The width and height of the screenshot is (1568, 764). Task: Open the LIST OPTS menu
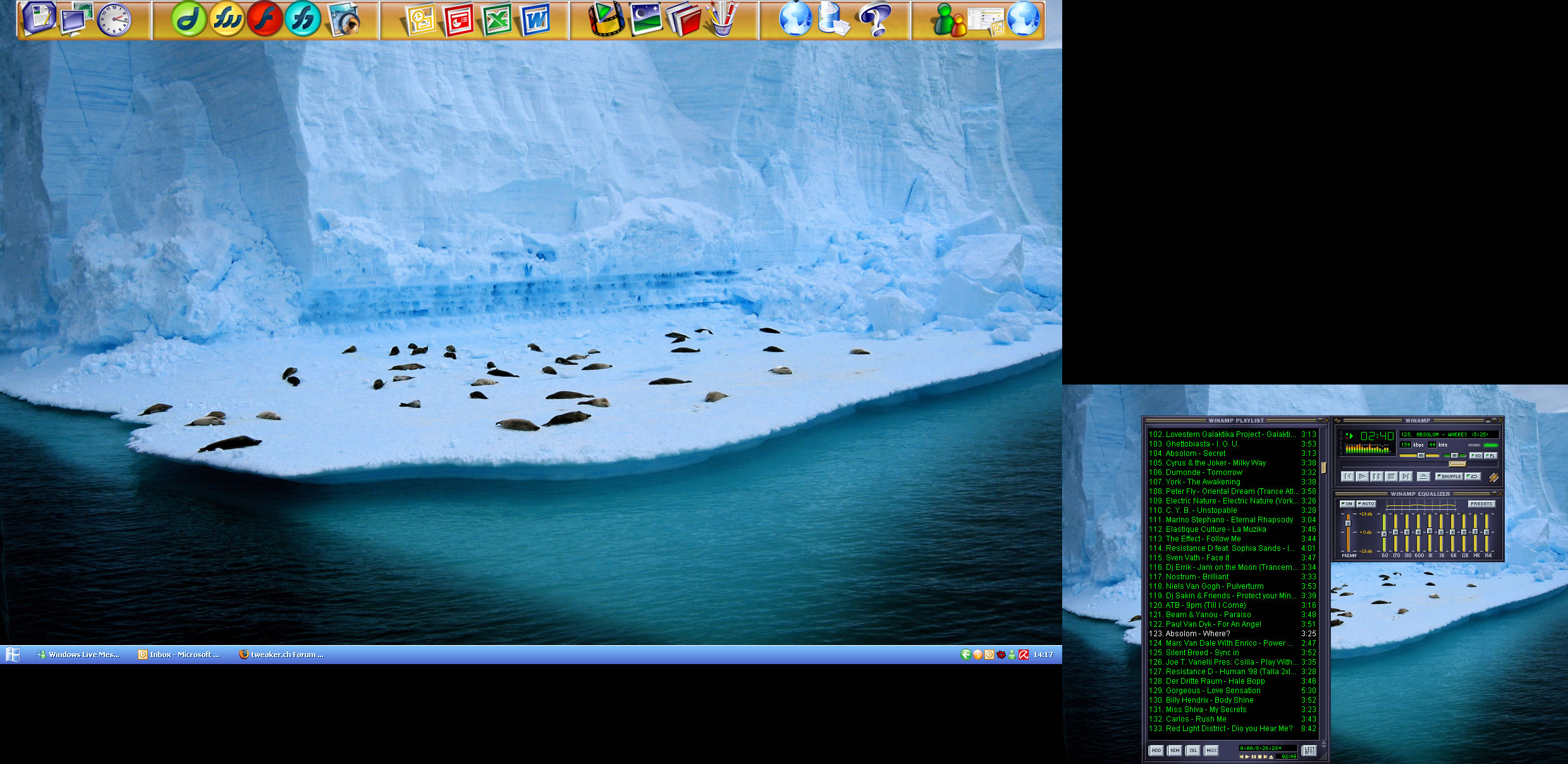coord(1309,751)
